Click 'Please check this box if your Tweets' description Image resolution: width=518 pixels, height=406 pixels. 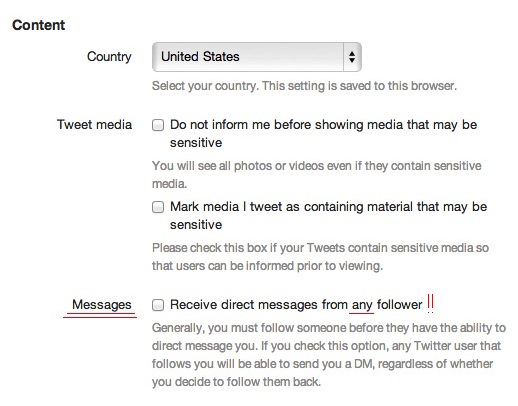[320, 257]
